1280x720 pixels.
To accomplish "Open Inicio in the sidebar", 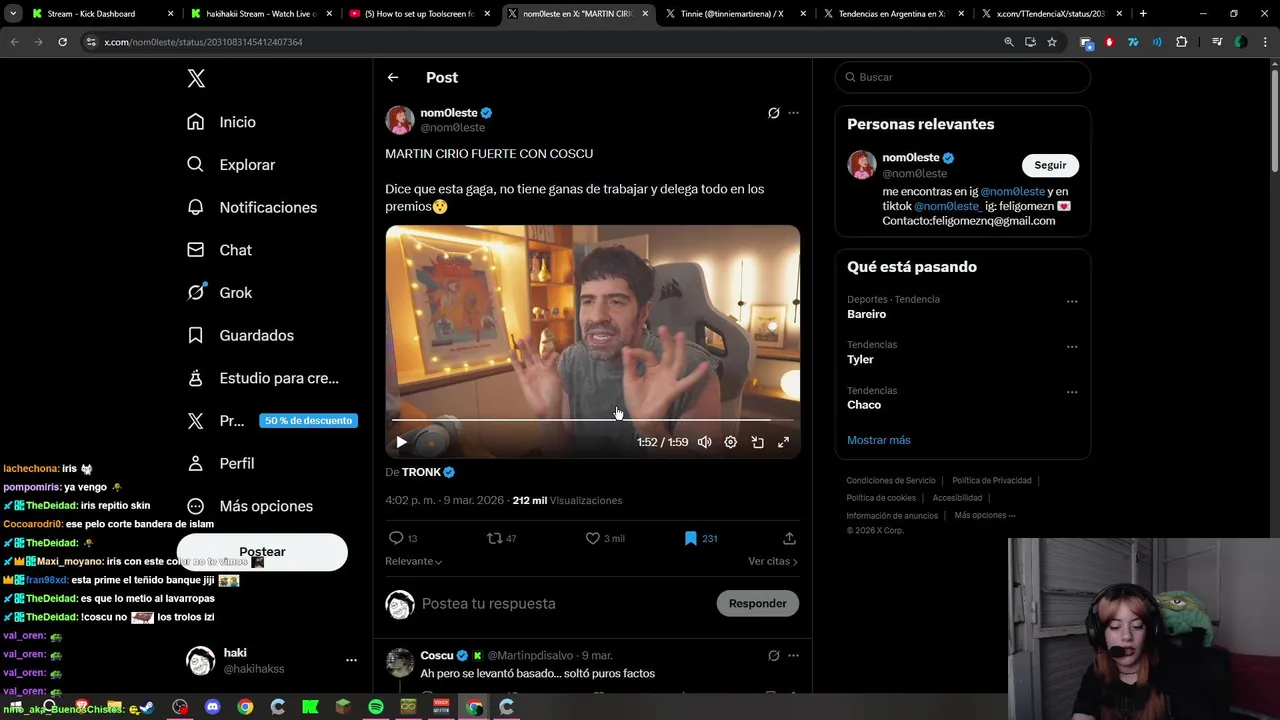I will coord(221,122).
